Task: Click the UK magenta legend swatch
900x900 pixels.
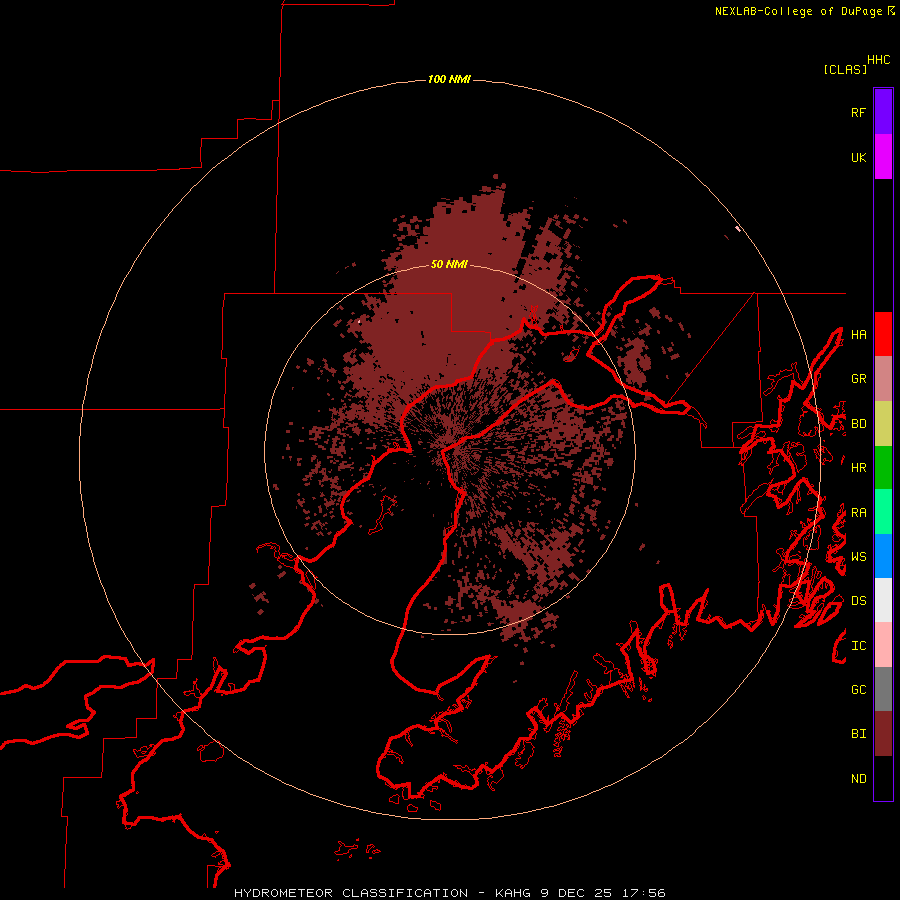Action: point(883,157)
